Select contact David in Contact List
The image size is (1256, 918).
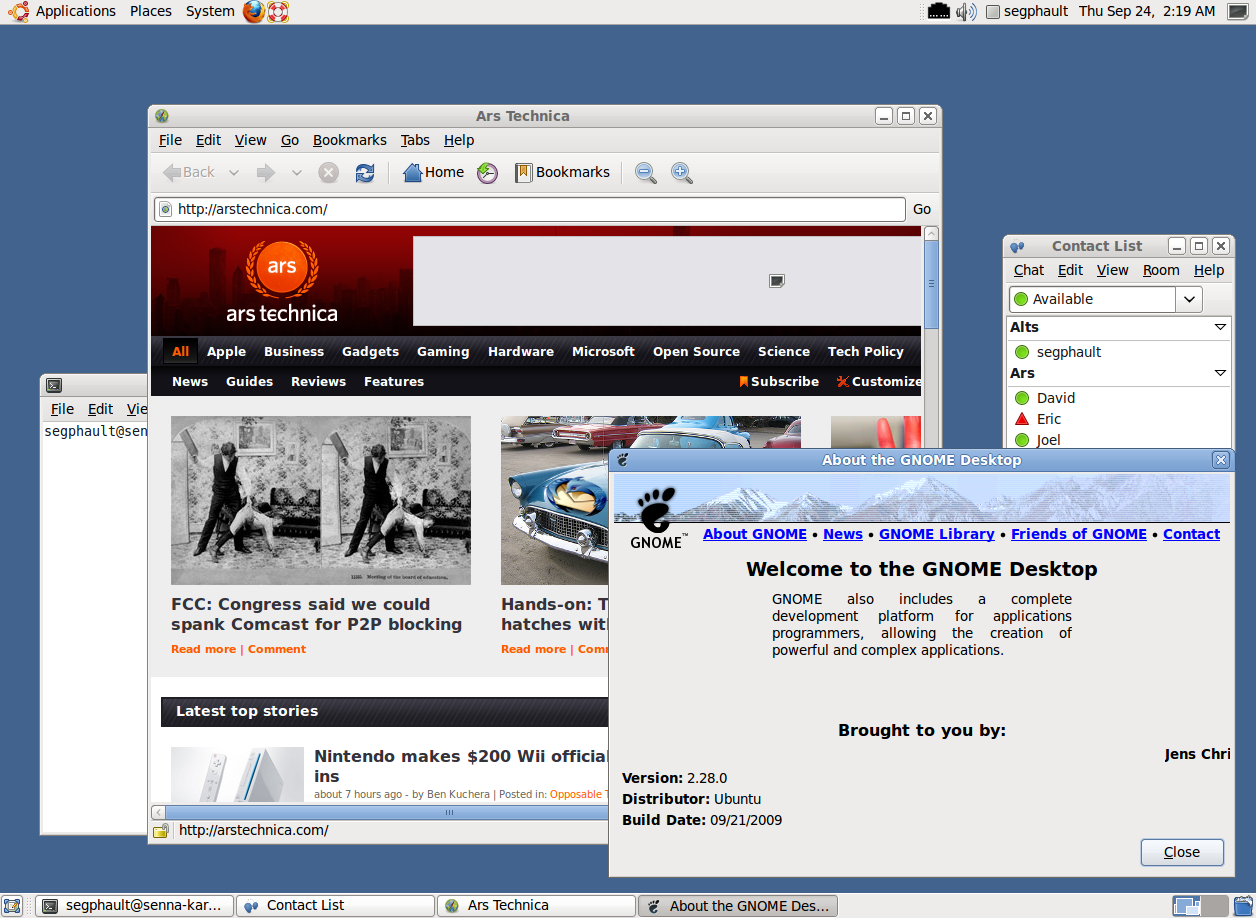tap(1056, 398)
